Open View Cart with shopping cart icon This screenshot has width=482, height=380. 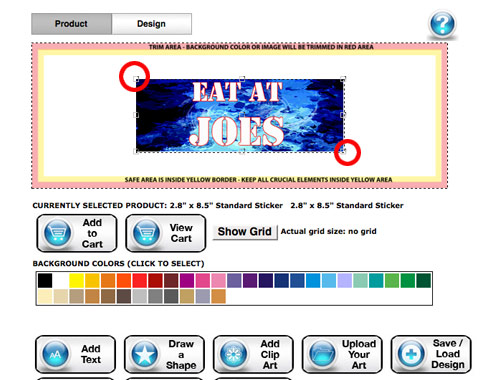click(x=166, y=233)
